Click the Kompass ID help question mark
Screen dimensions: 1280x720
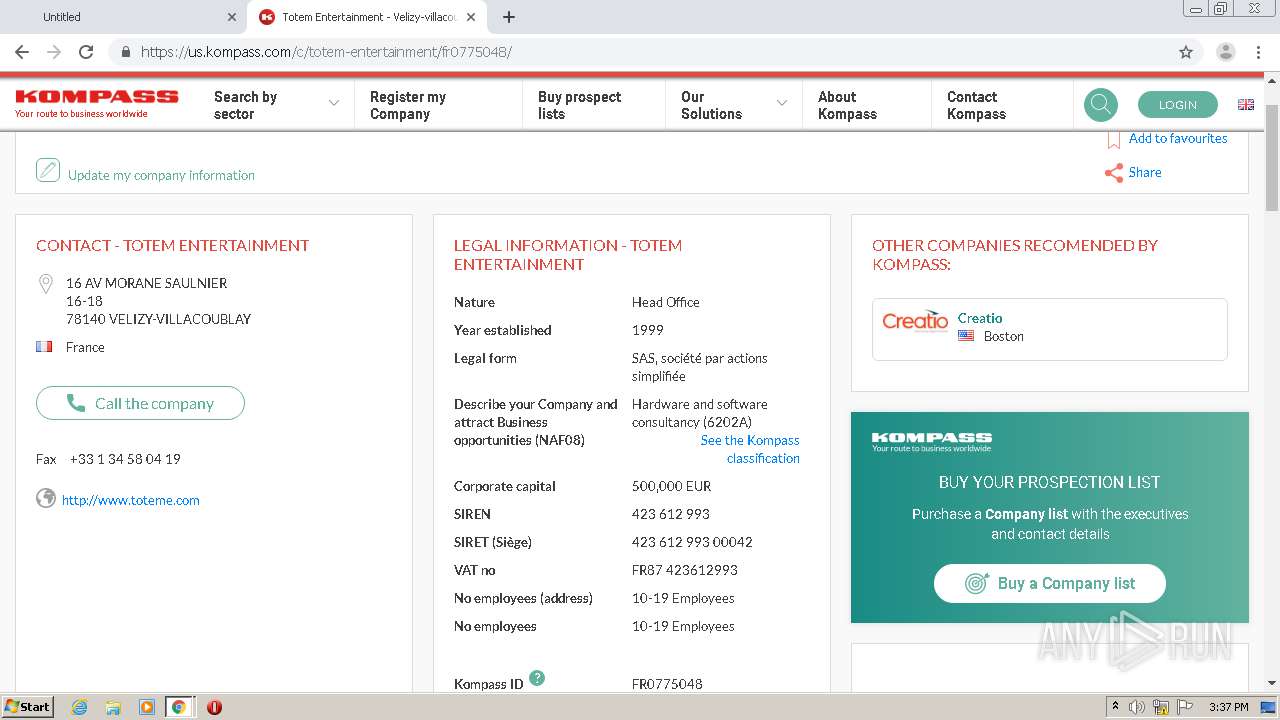[x=537, y=678]
